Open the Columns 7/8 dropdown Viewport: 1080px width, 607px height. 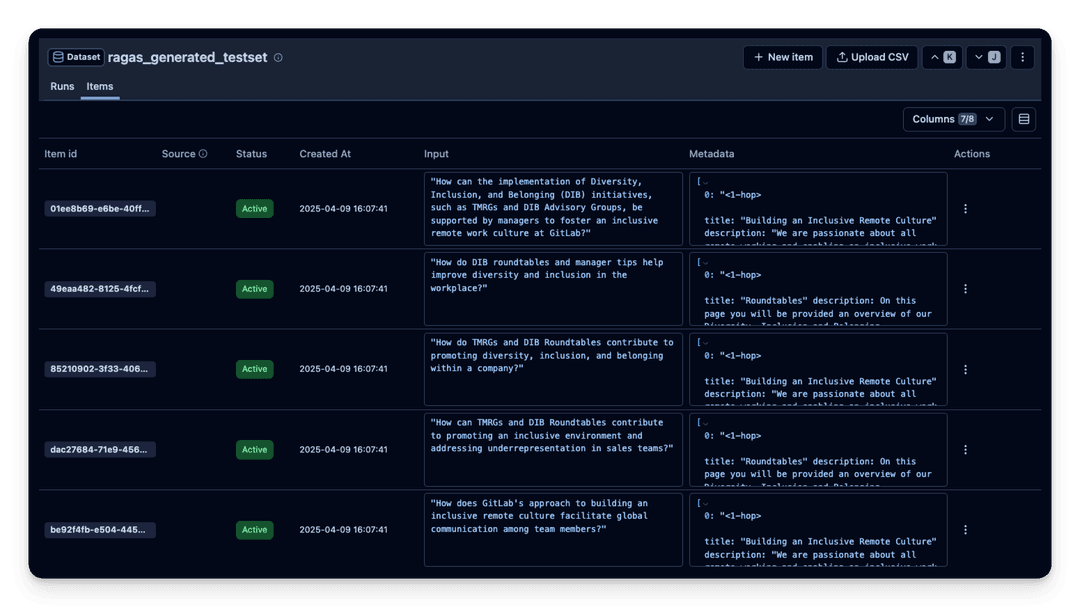tap(953, 119)
